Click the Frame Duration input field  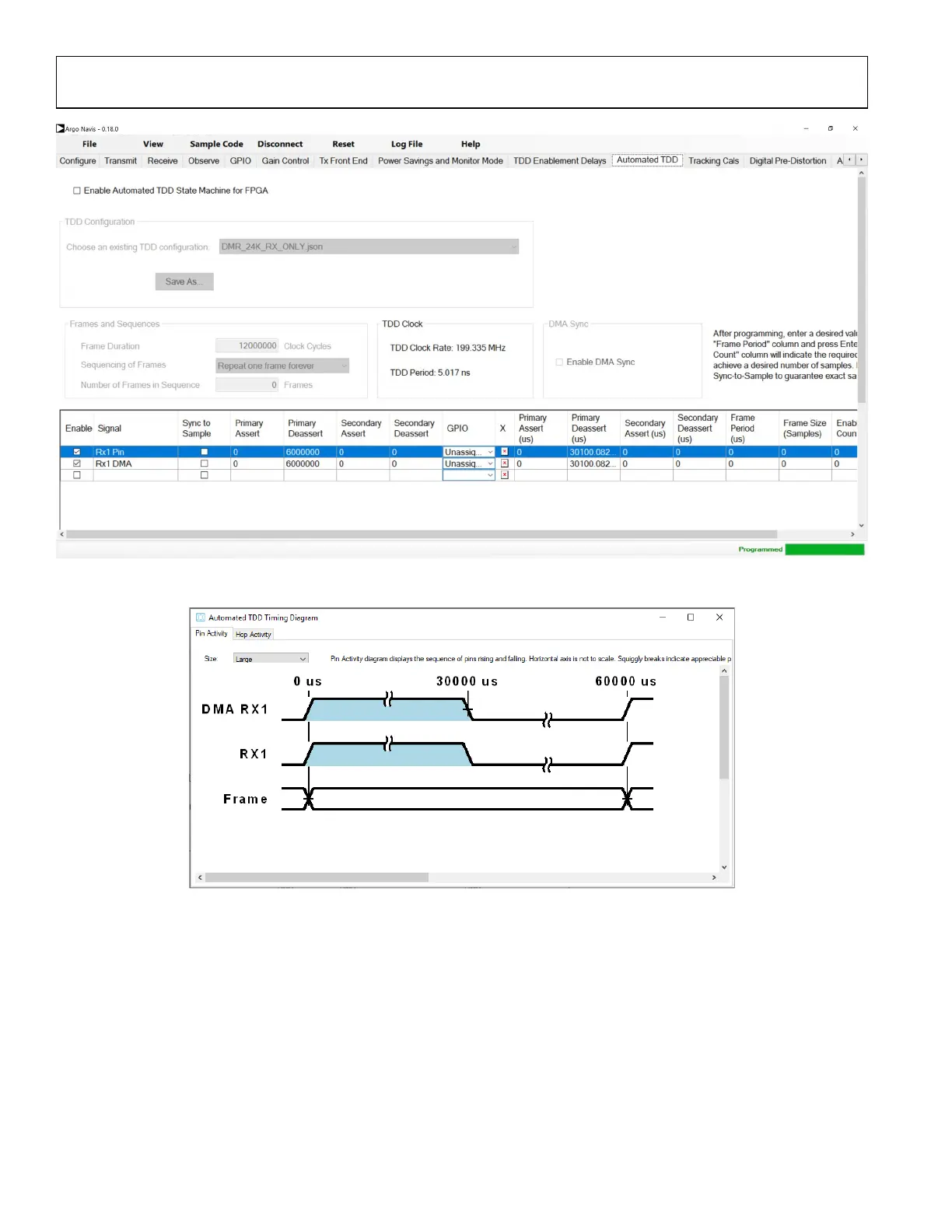[247, 346]
